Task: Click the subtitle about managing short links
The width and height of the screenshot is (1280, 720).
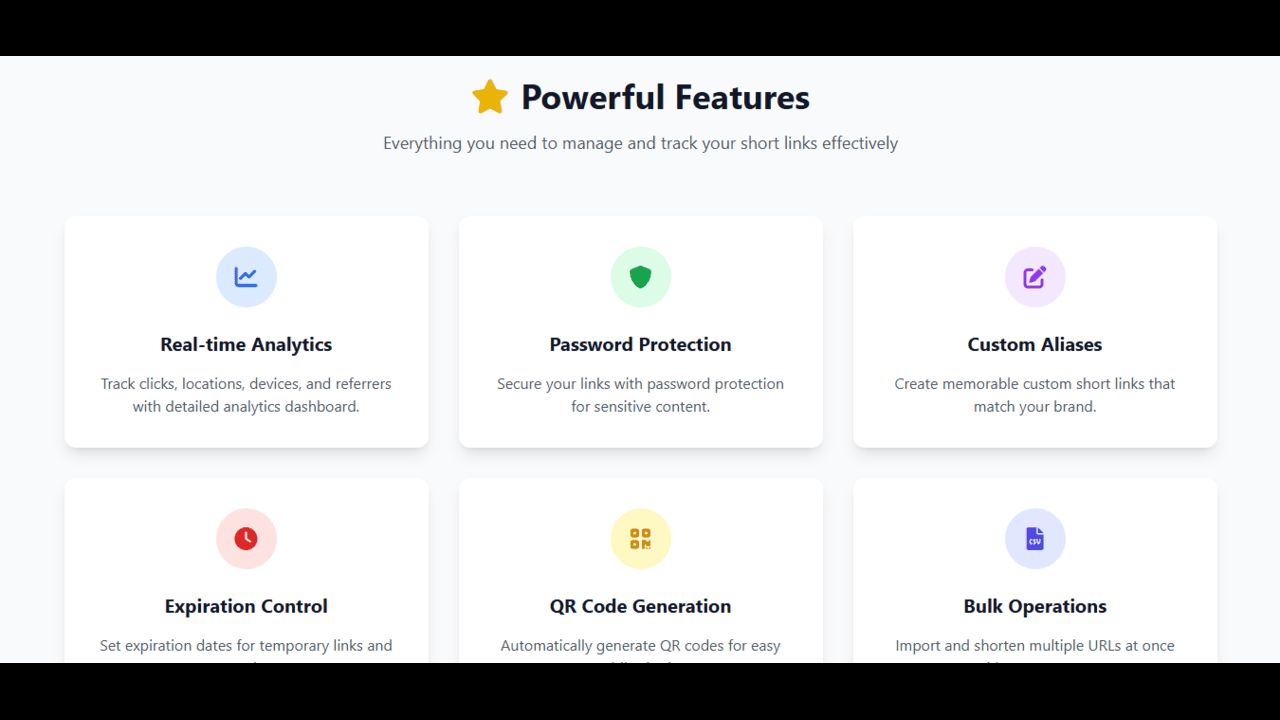Action: 640,143
